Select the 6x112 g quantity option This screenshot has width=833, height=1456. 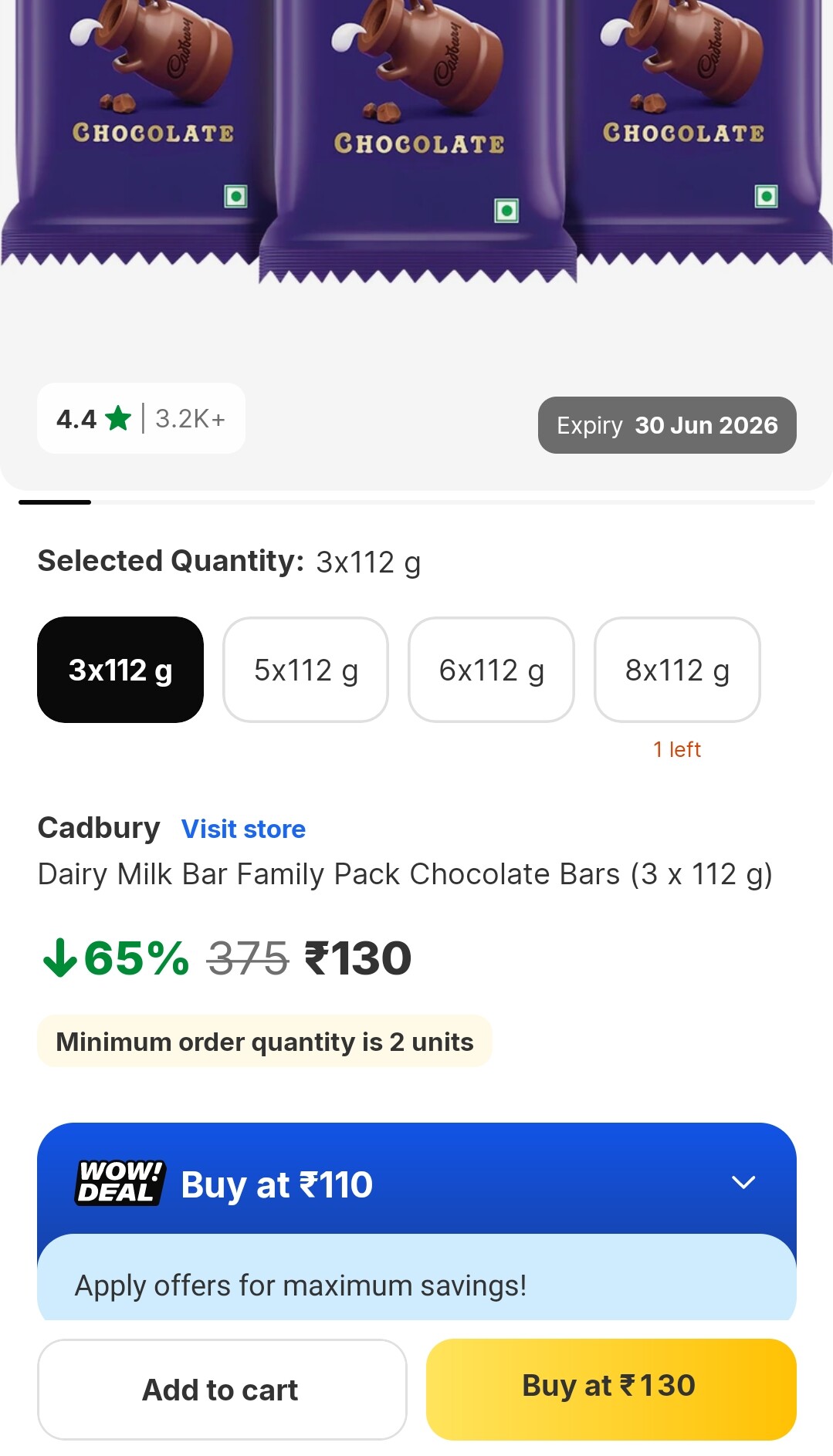[491, 670]
